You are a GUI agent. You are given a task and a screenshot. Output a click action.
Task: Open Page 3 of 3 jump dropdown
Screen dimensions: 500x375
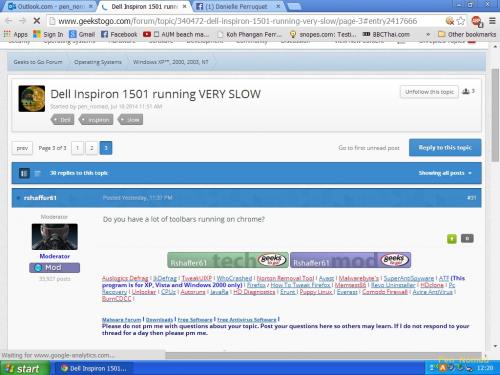point(52,148)
